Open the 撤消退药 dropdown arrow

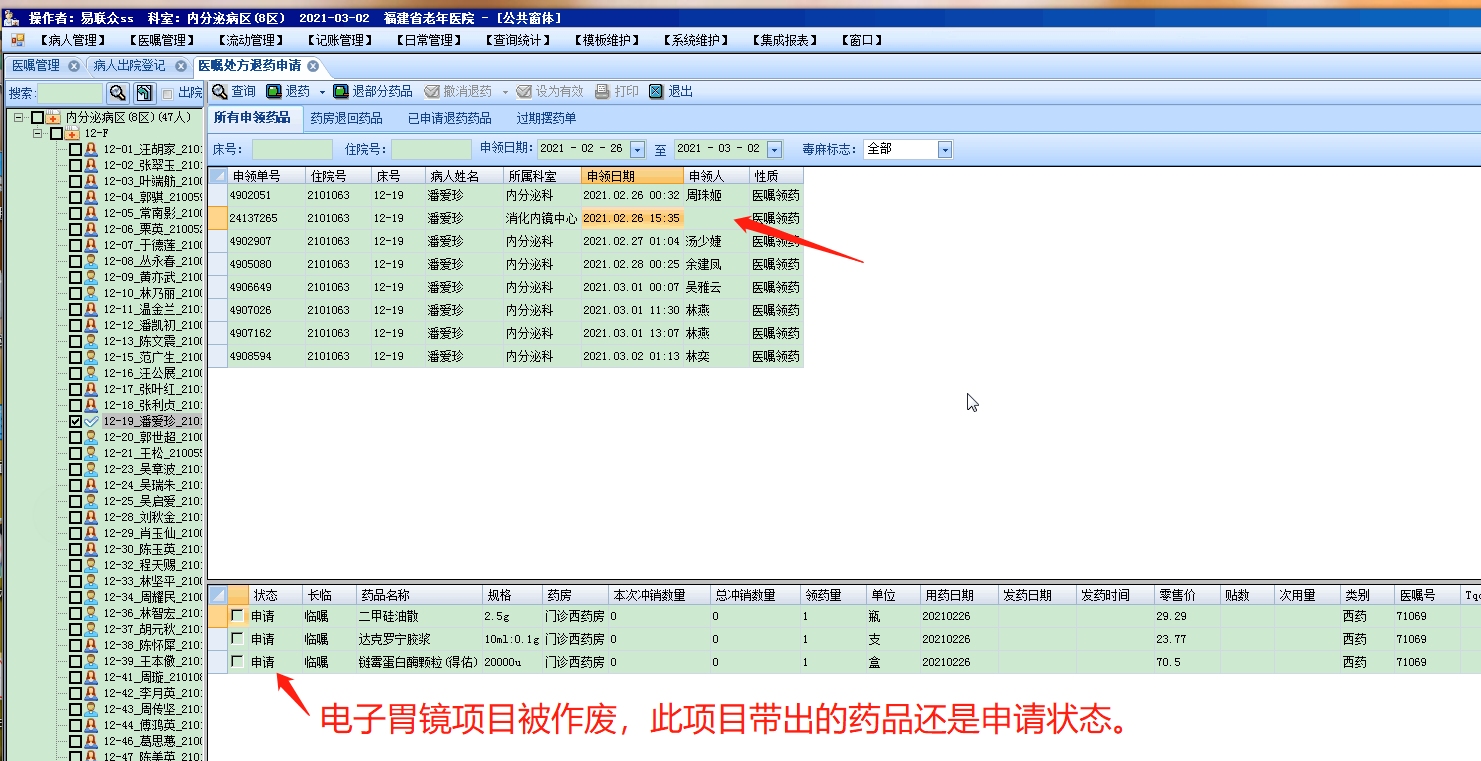click(504, 92)
